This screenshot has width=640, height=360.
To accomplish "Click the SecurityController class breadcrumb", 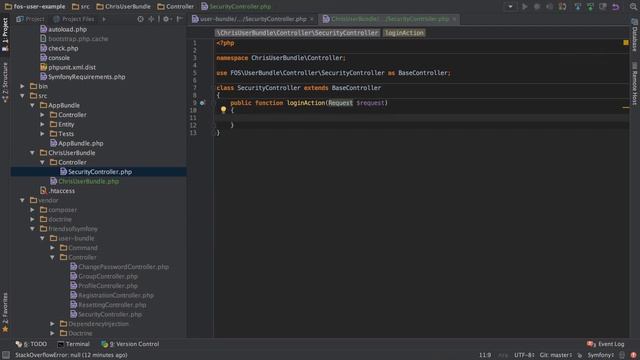I will click(x=297, y=33).
